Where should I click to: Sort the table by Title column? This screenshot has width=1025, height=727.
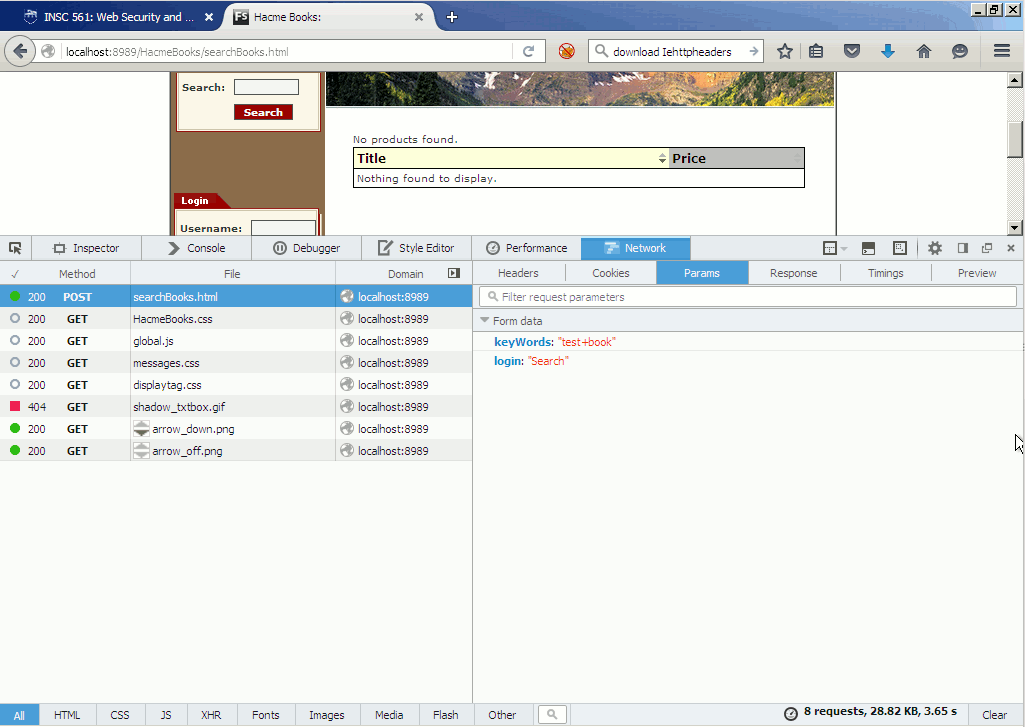511,158
